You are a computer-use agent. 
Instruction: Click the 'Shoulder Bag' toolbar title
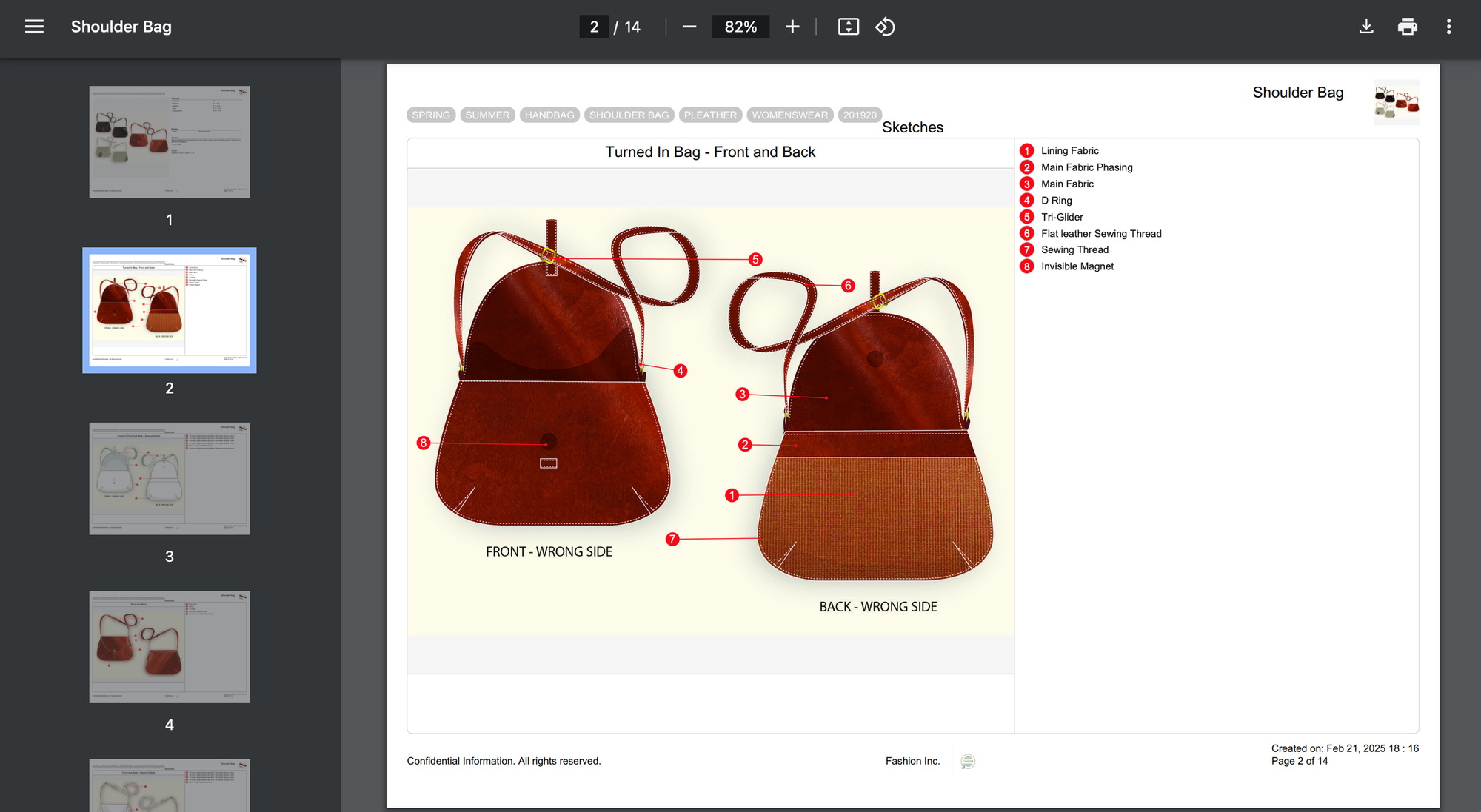(x=121, y=27)
